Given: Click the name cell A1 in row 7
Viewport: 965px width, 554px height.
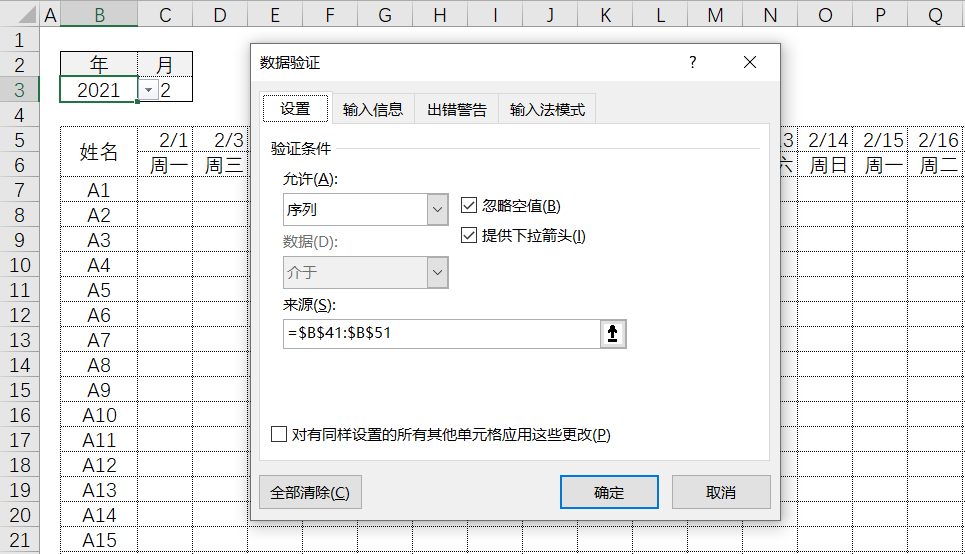Looking at the screenshot, I should tap(98, 190).
